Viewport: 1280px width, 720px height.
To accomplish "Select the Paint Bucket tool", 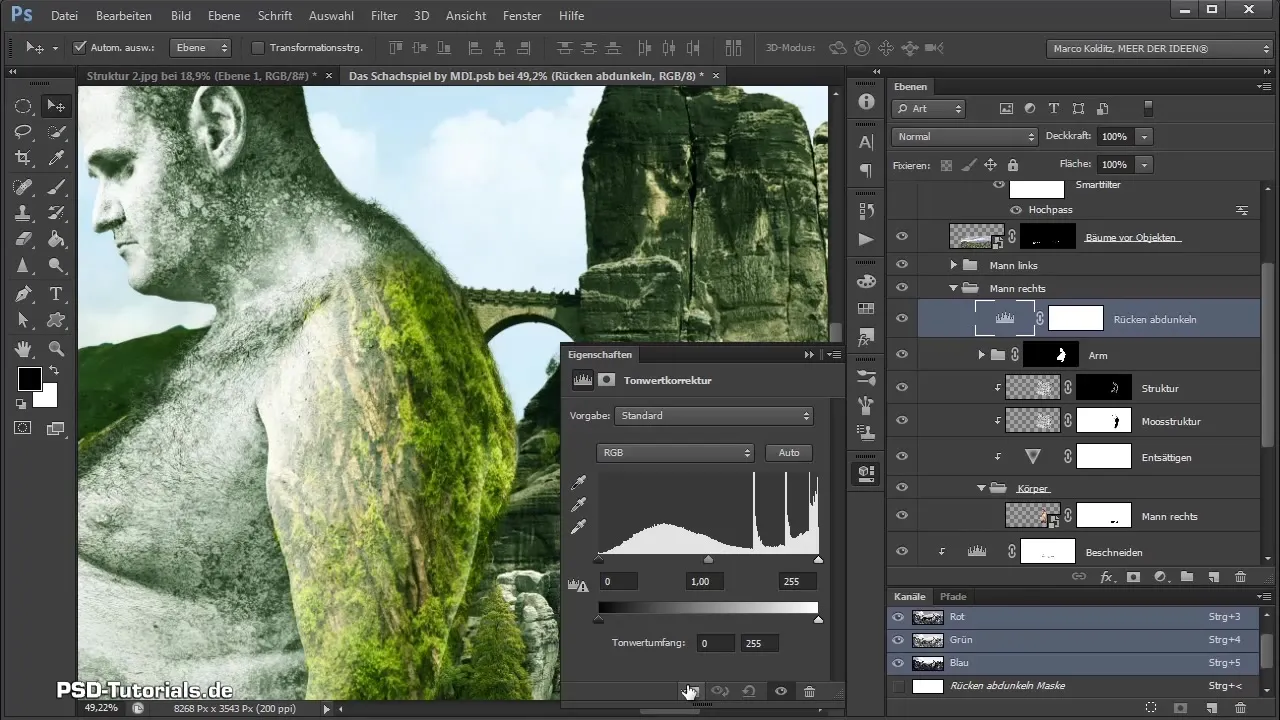I will [56, 239].
